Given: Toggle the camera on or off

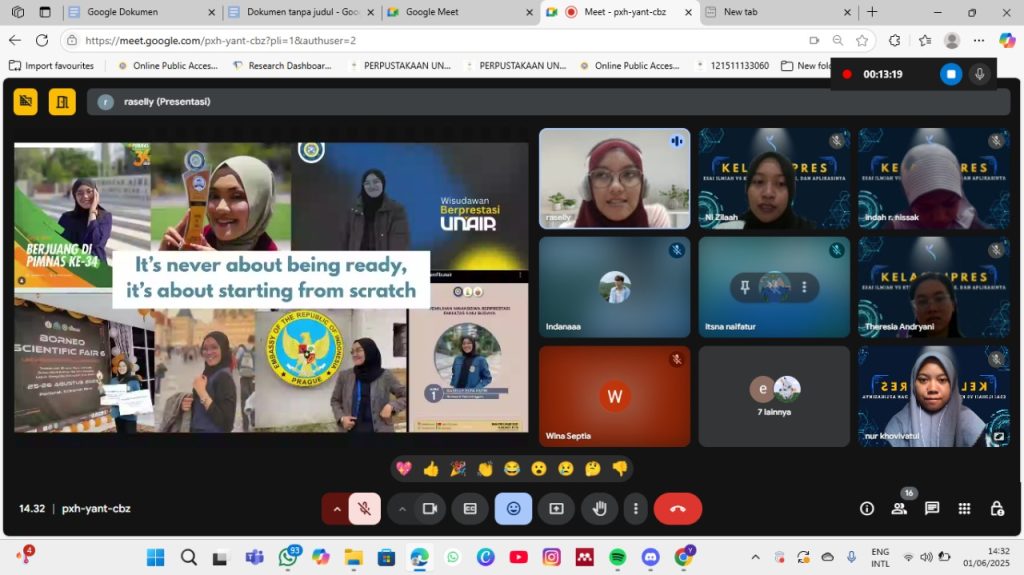Looking at the screenshot, I should point(430,509).
